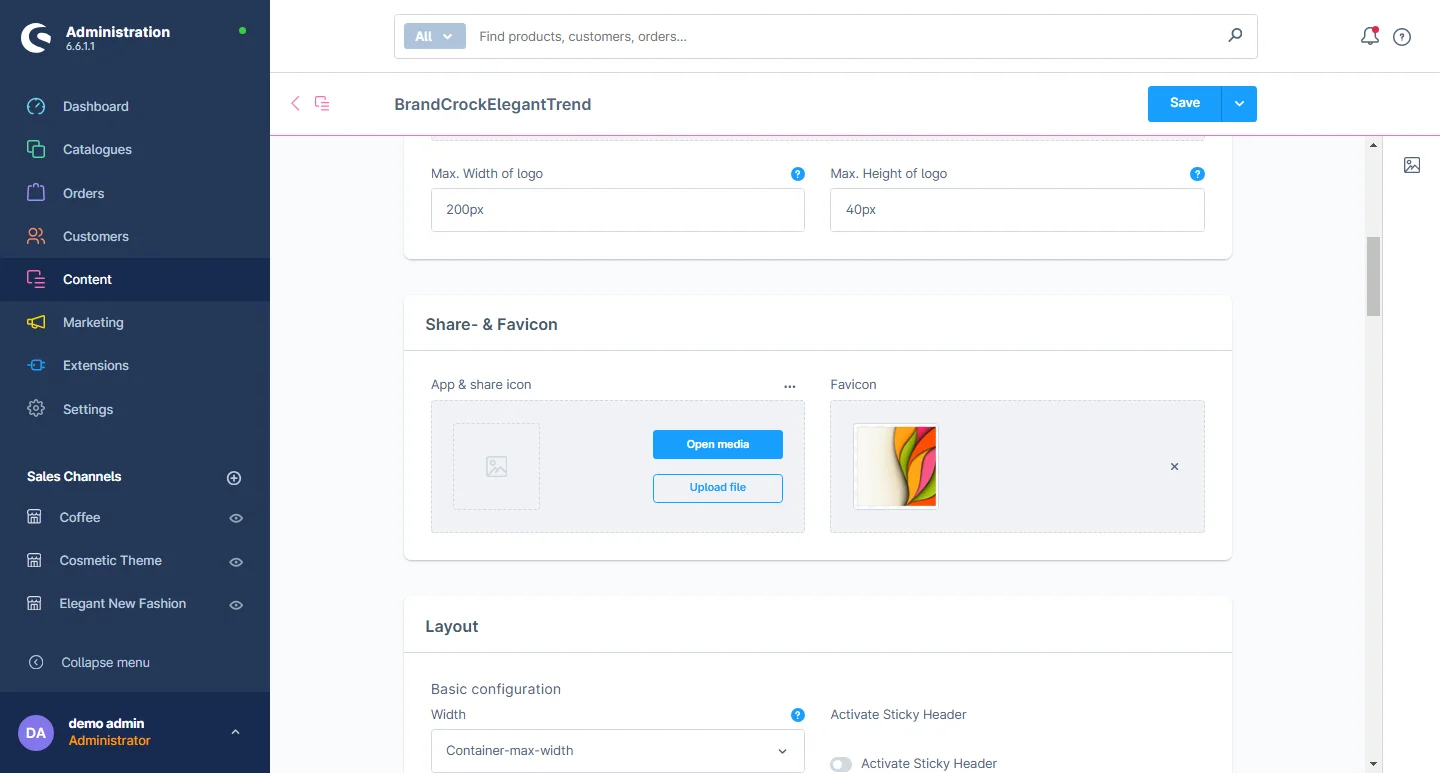Remove the Favicon image
The width and height of the screenshot is (1440, 773).
1174,467
